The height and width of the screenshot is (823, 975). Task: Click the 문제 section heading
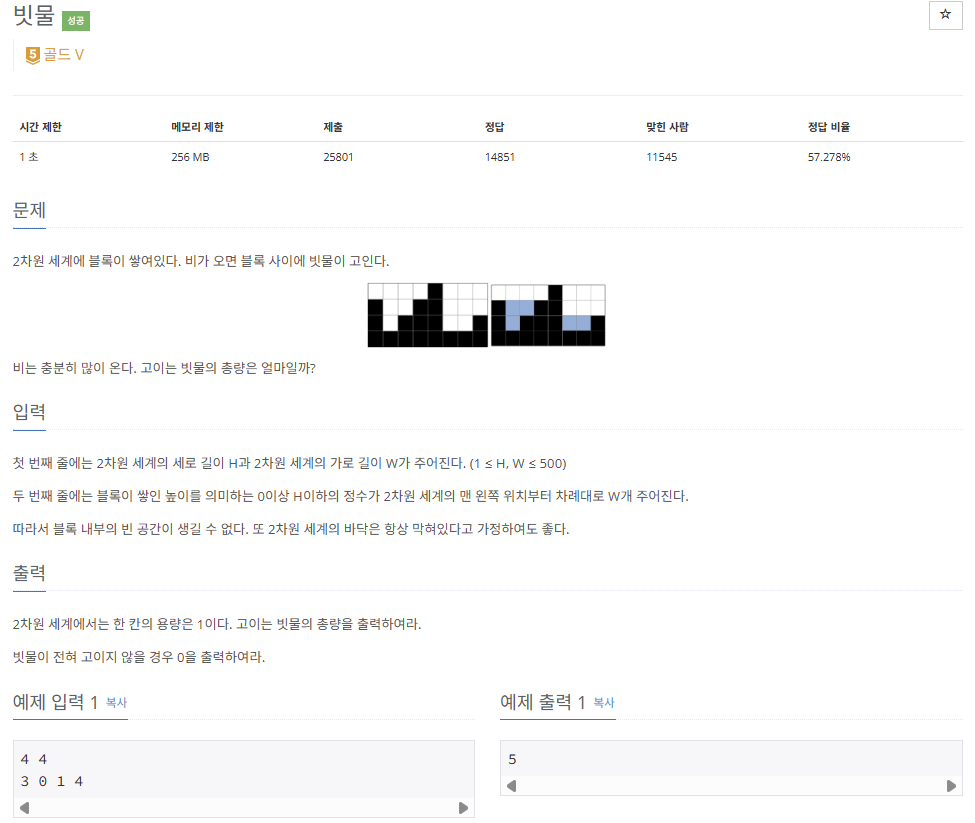pyautogui.click(x=29, y=210)
